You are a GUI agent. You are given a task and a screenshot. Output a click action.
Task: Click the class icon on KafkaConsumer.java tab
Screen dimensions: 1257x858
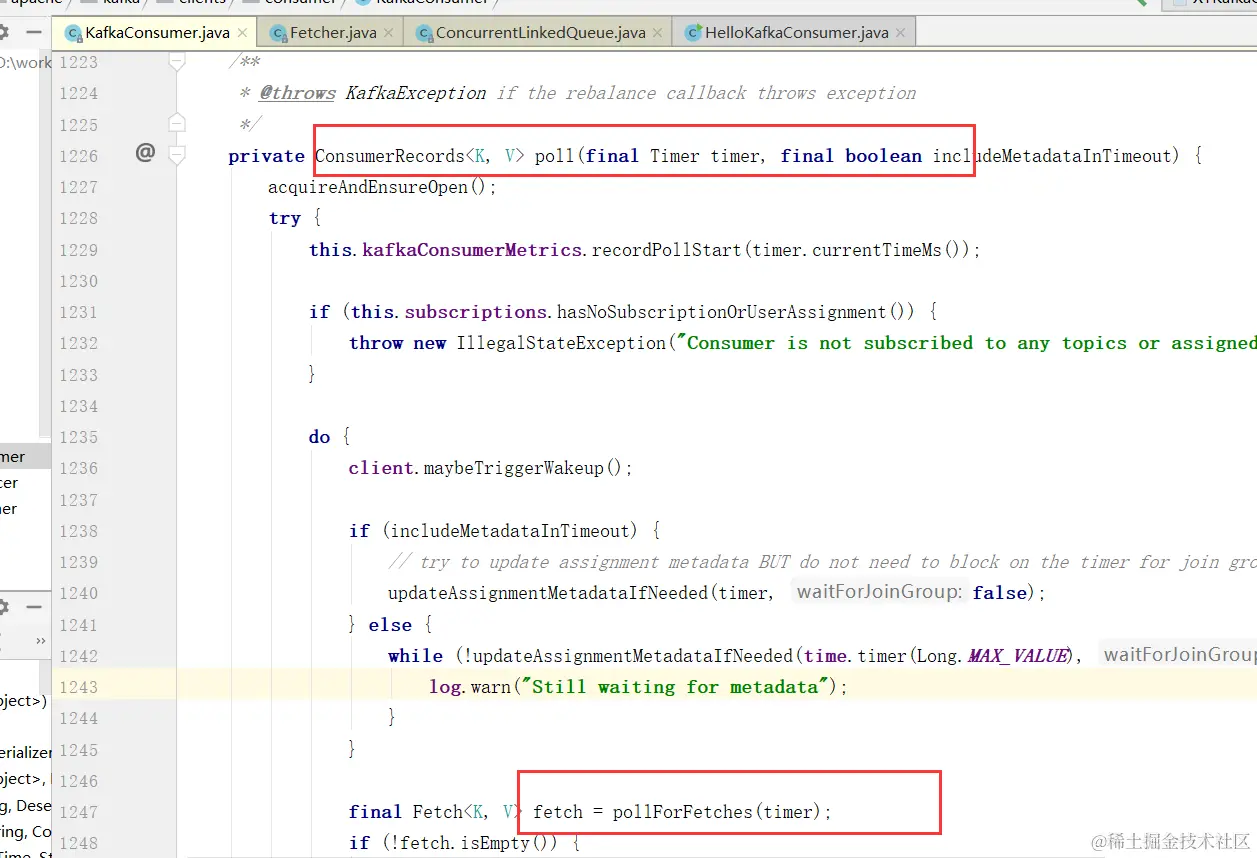73,33
